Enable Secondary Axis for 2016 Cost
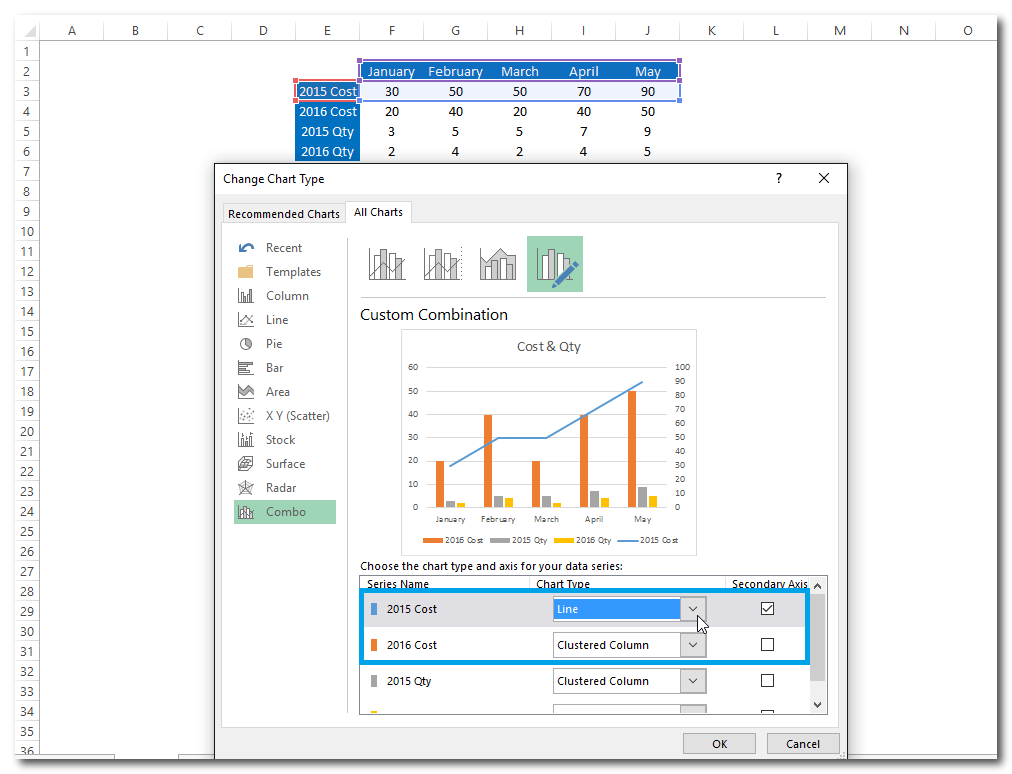This screenshot has height=774, width=1012. coord(767,645)
